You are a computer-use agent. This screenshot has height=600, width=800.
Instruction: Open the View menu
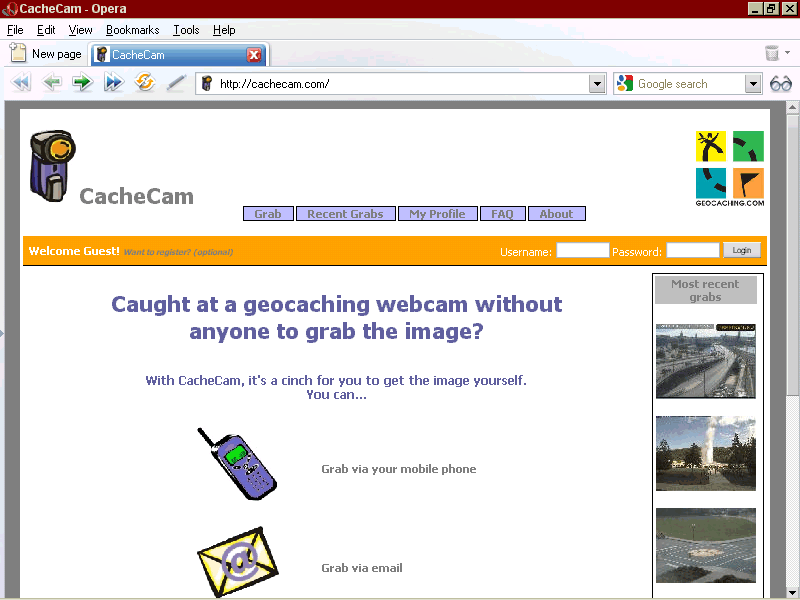point(81,30)
